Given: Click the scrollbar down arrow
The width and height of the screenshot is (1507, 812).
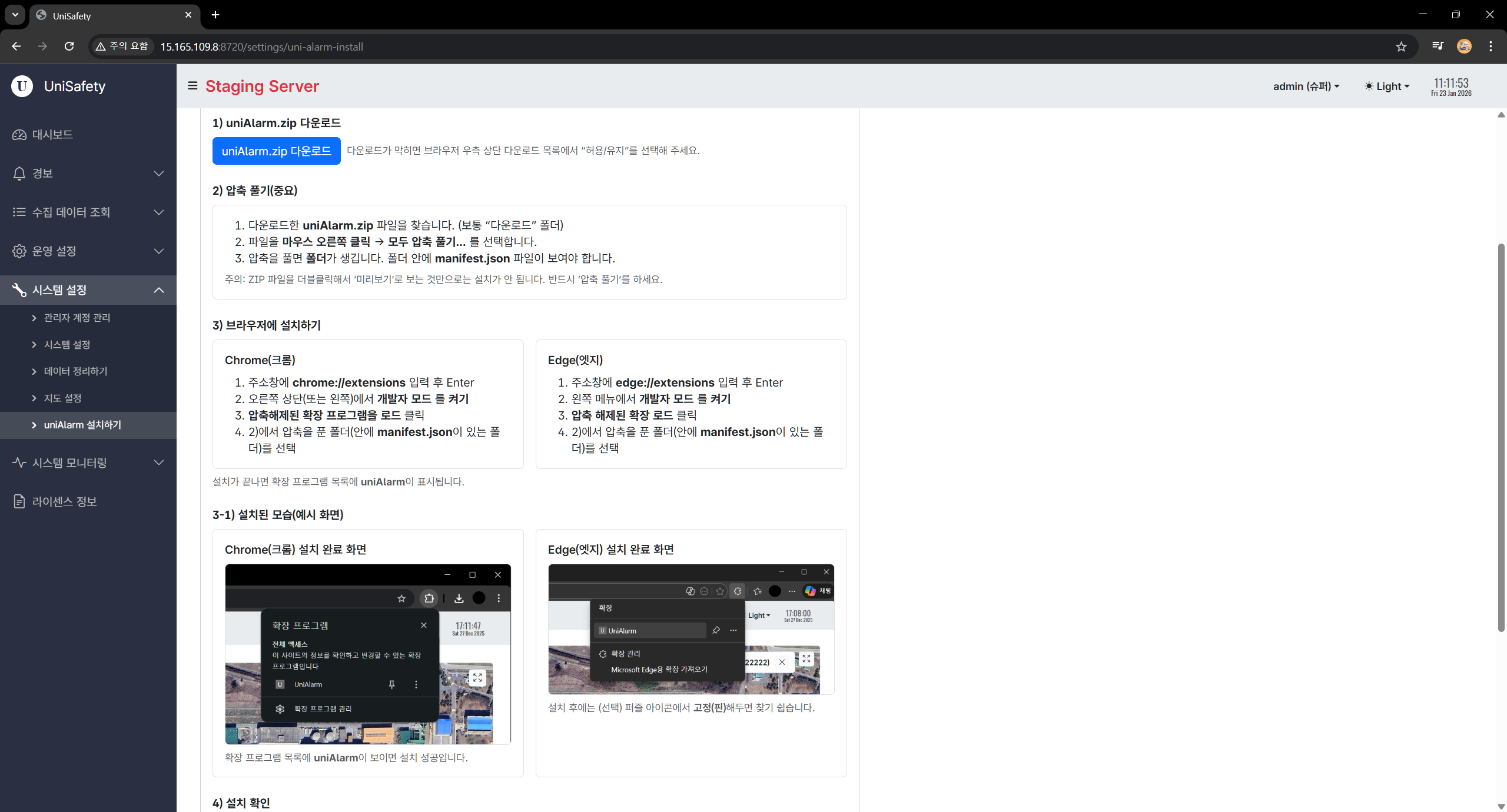Looking at the screenshot, I should tap(1501, 806).
